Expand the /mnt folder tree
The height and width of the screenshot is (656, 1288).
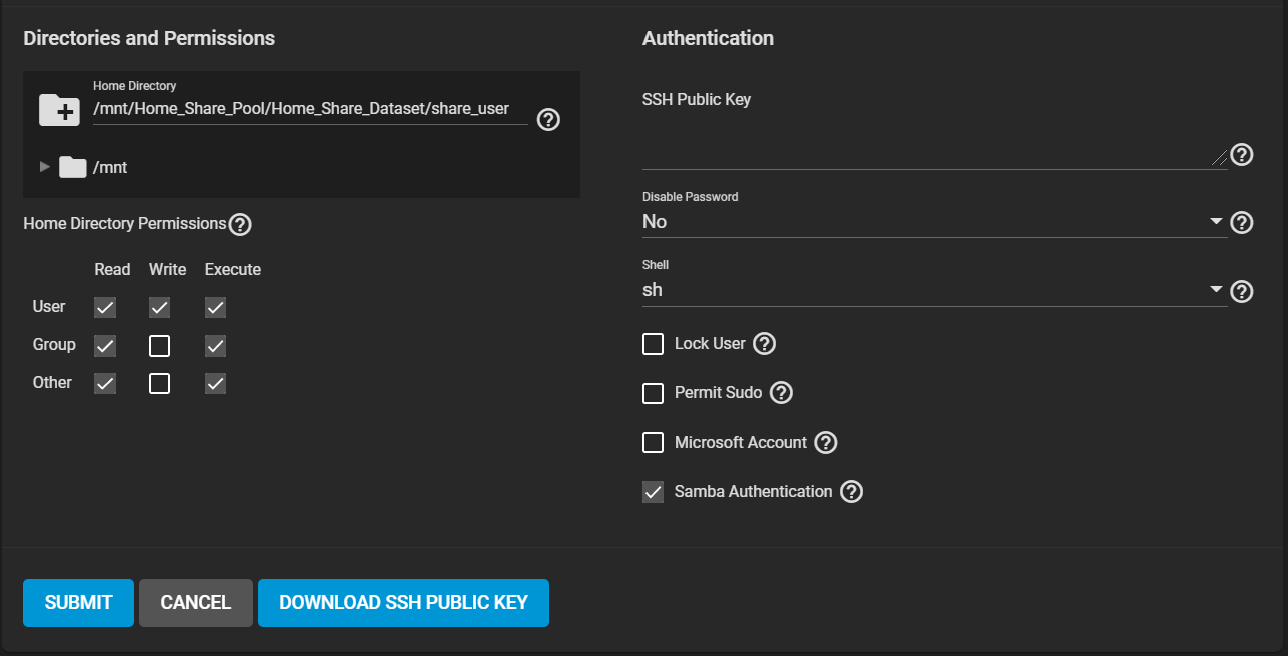click(x=44, y=167)
